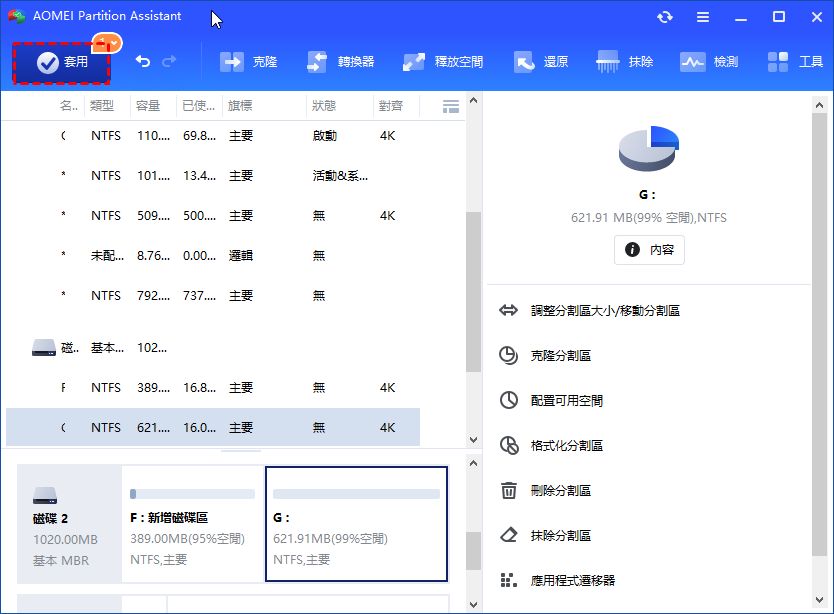Viewport: 834px width, 614px height.
Task: Click the 容量 column header
Action: (x=148, y=106)
